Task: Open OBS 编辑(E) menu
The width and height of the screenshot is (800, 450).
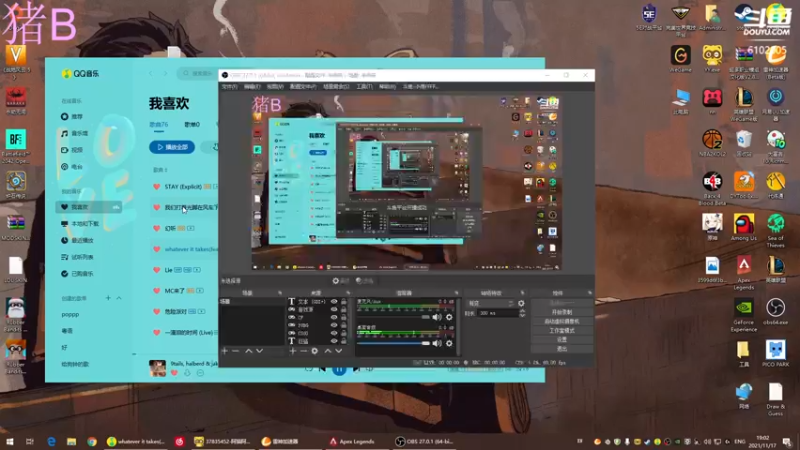Action: pos(252,87)
